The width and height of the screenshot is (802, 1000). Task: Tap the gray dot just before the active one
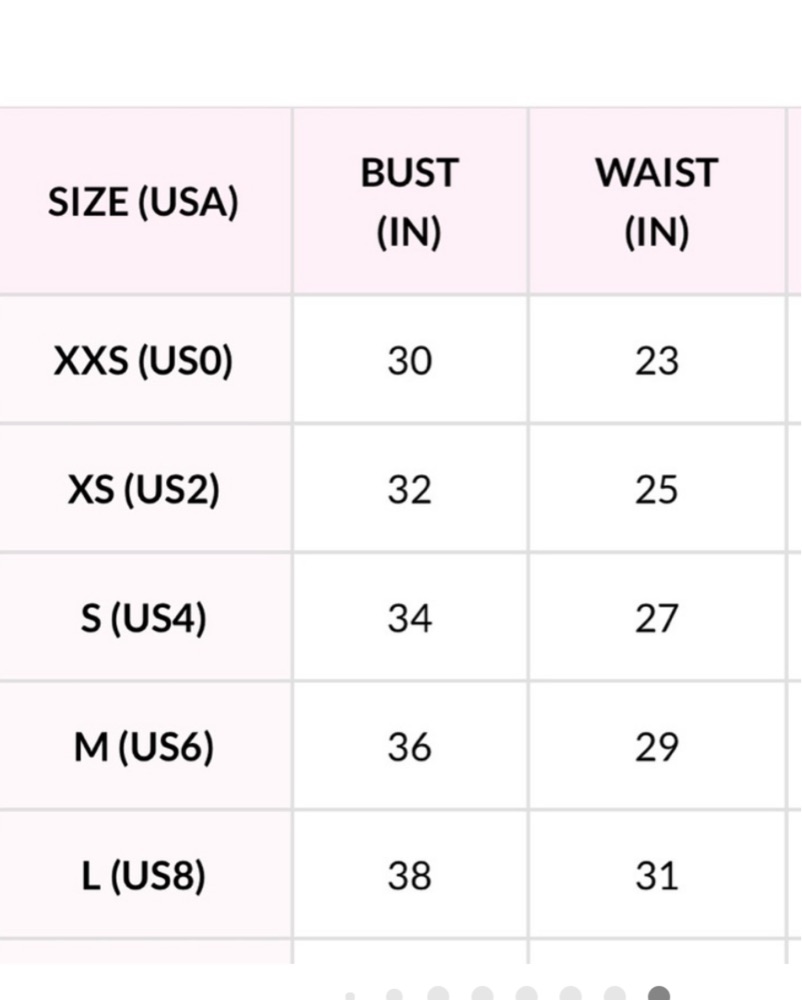[615, 994]
